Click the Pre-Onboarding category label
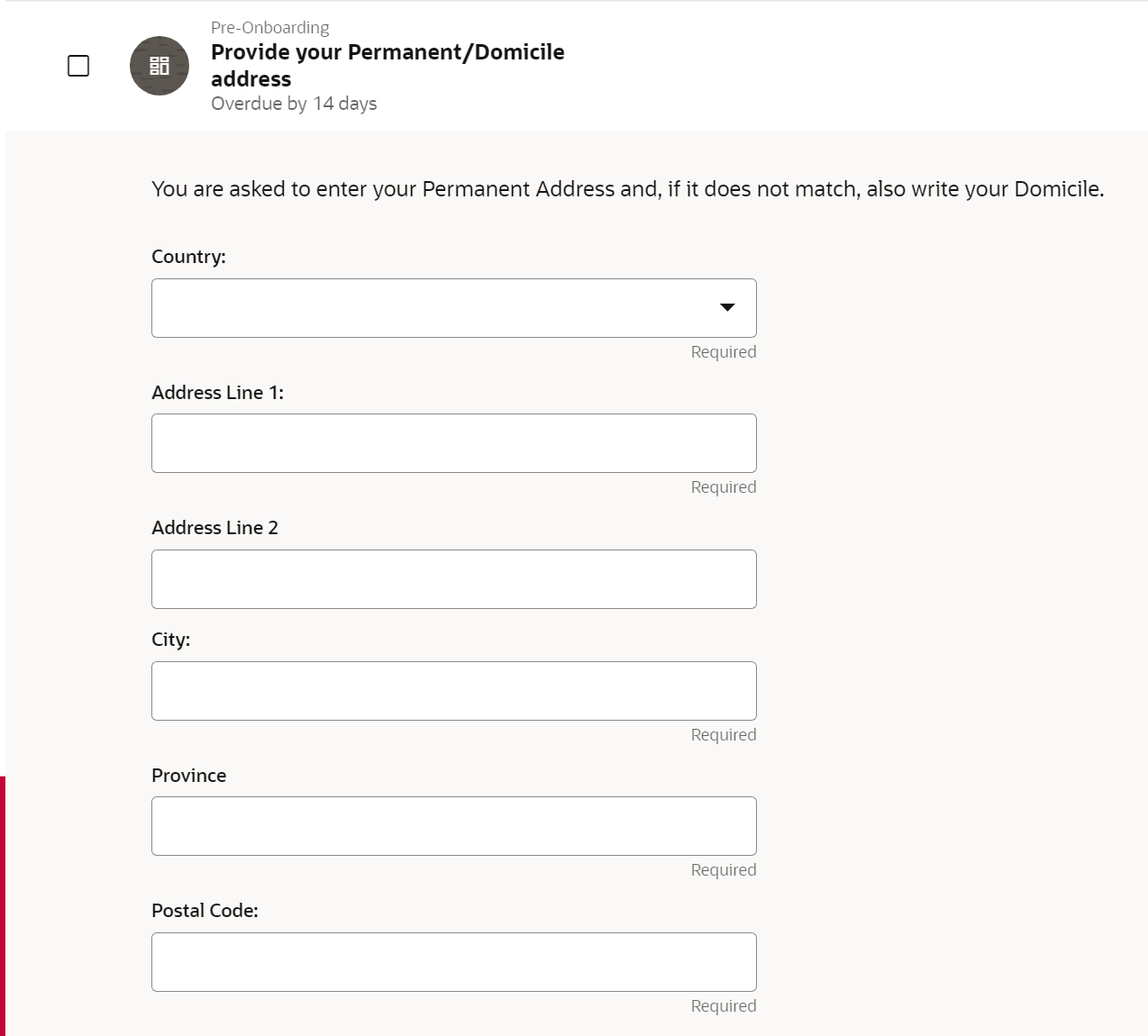 point(270,28)
